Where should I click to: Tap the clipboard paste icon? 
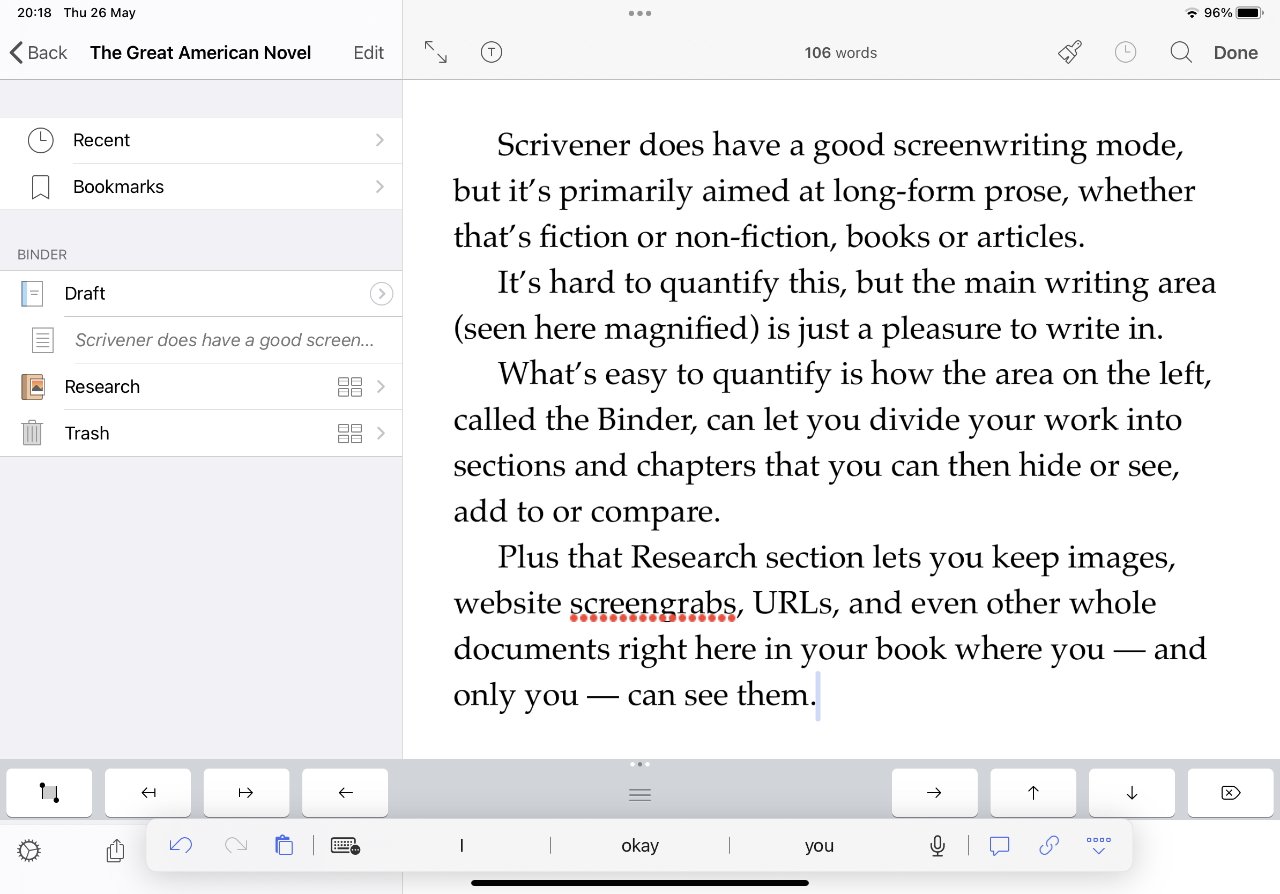284,845
